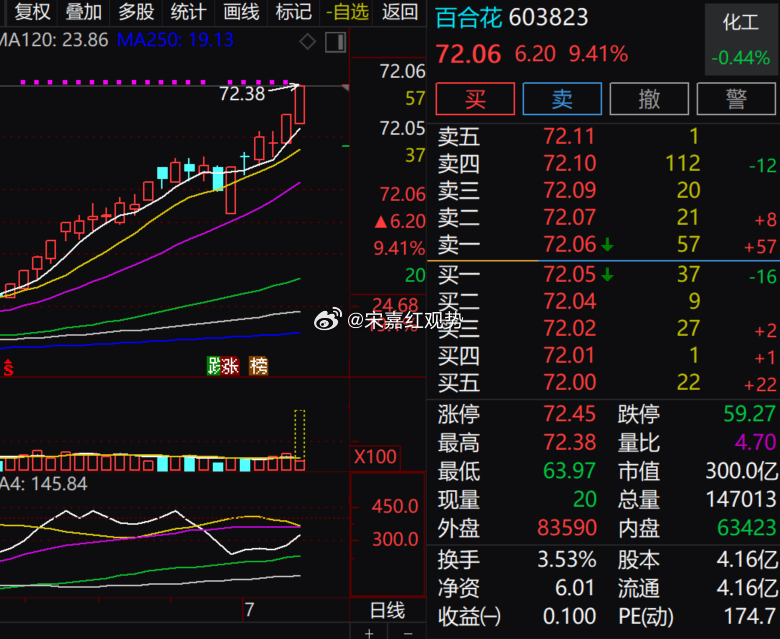780x639 pixels.
Task: Click the 收益 value 0.100
Action: coord(570,616)
